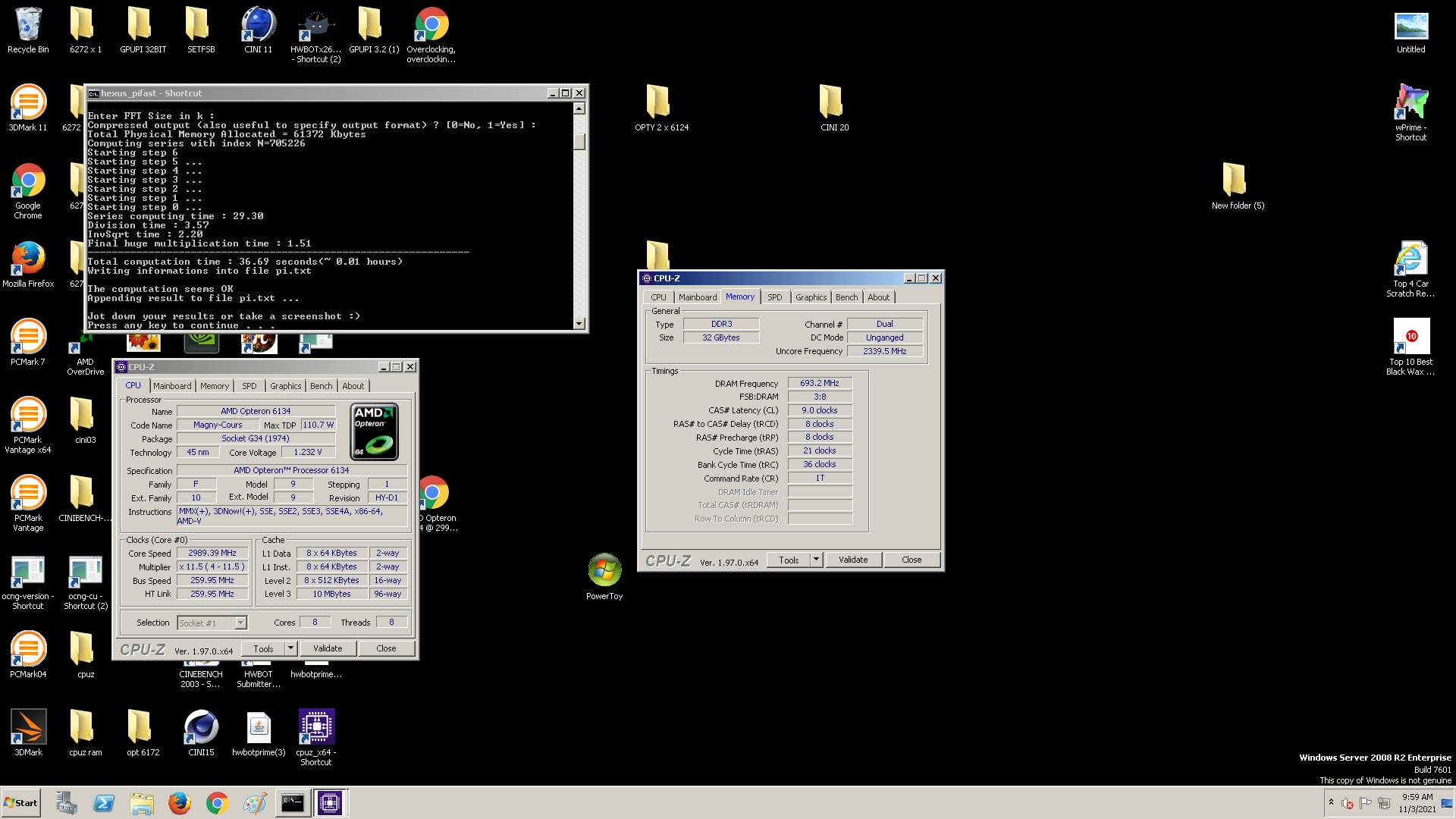Open PowerShell from the taskbar
Viewport: 1456px width, 819px height.
point(104,803)
